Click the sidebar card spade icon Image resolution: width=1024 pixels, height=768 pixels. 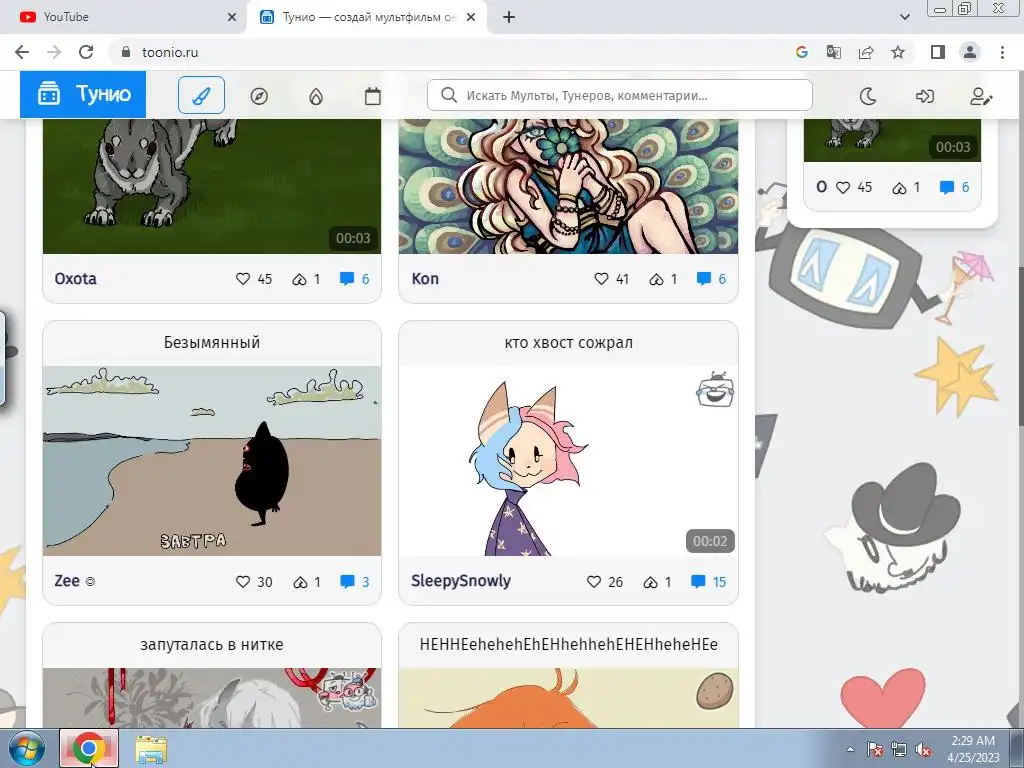pyautogui.click(x=899, y=188)
